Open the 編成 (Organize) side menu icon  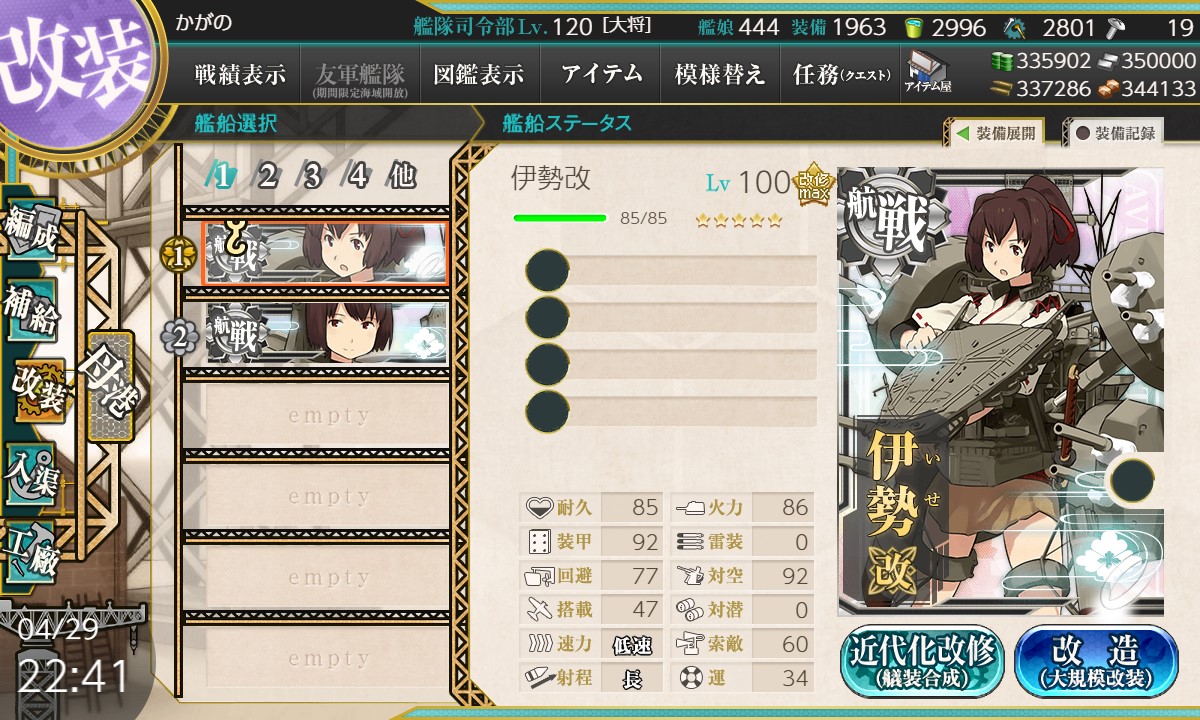coord(32,228)
